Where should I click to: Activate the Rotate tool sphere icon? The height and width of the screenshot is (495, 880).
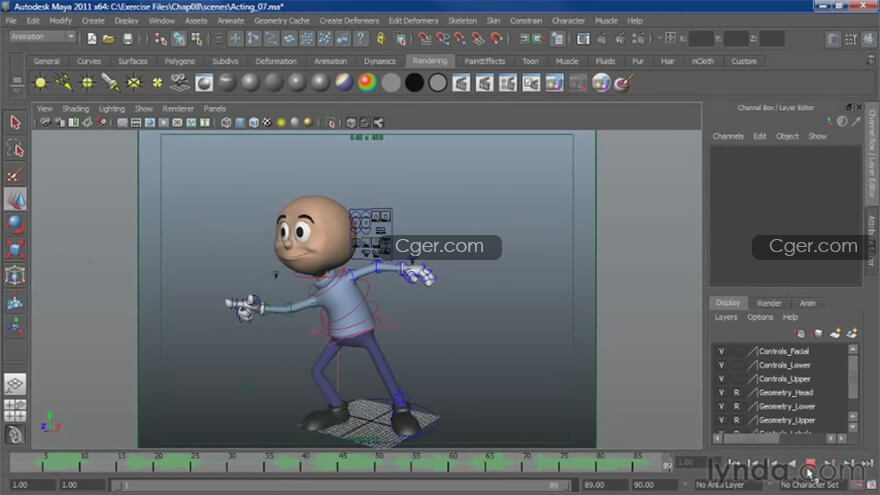click(x=15, y=224)
